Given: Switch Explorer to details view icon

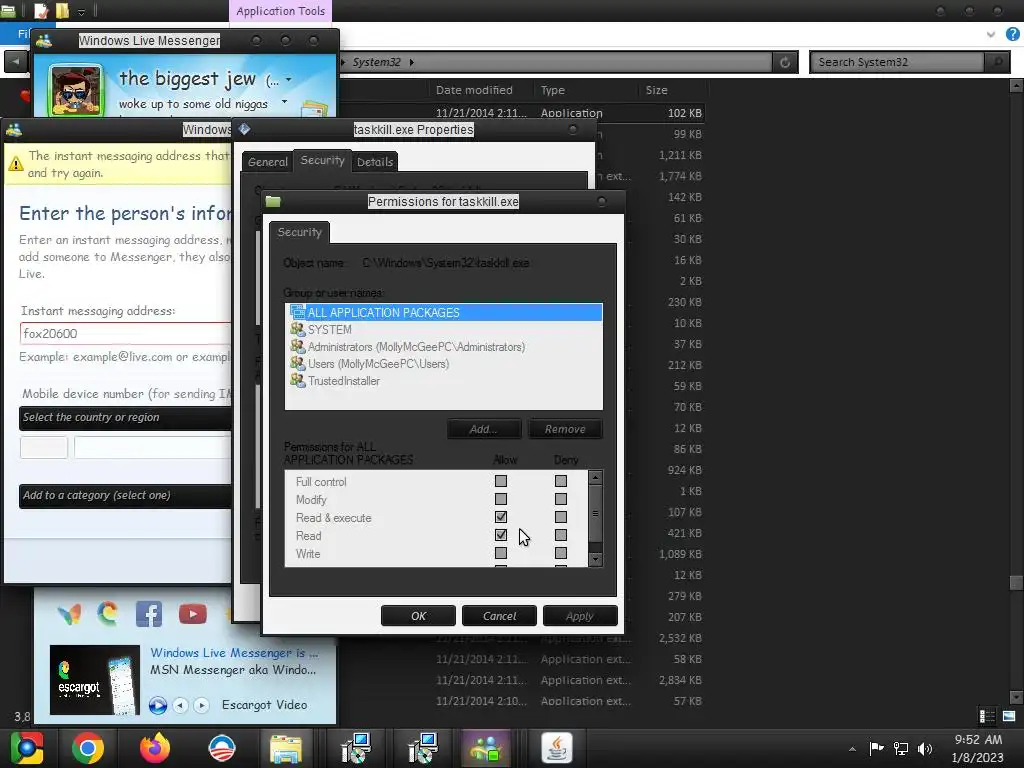Looking at the screenshot, I should pos(987,716).
